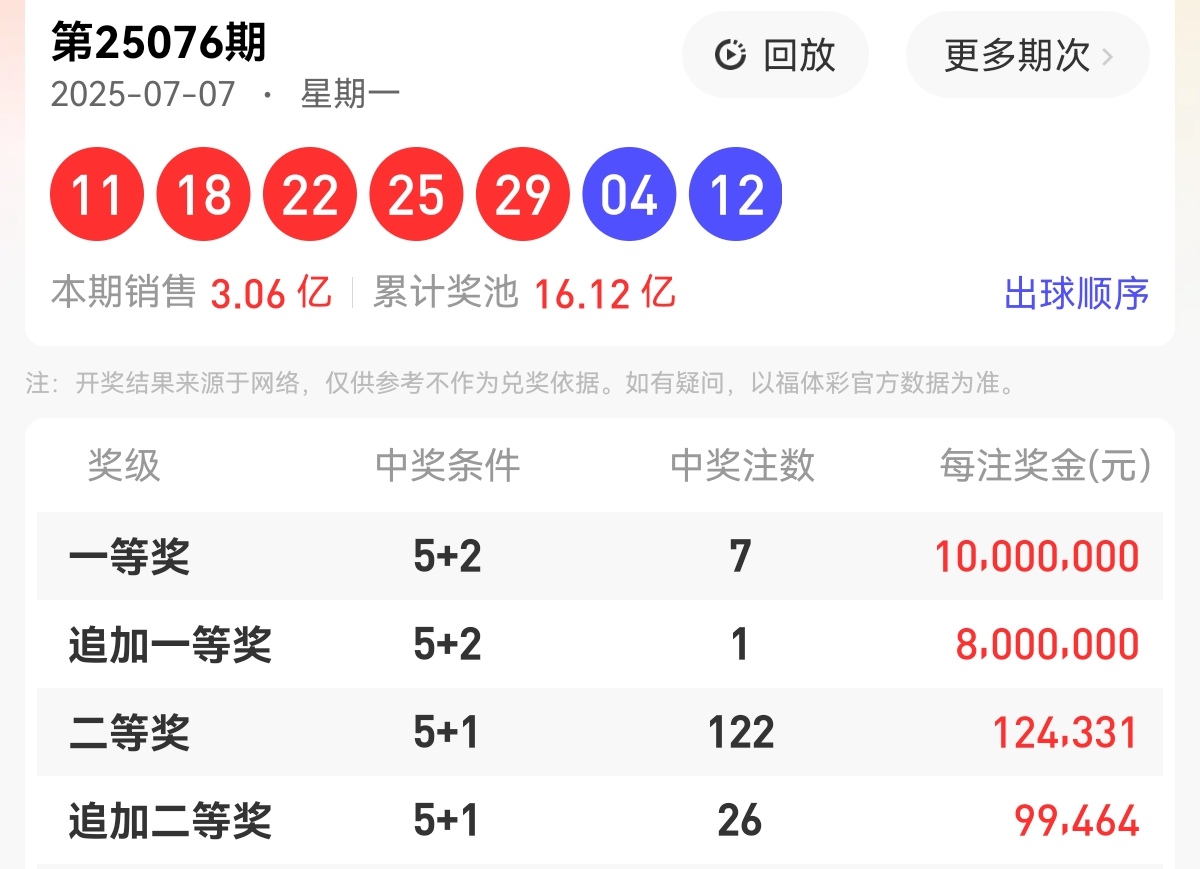Screen dimensions: 1200x869
Task: Select red ball number 11
Action: click(97, 194)
